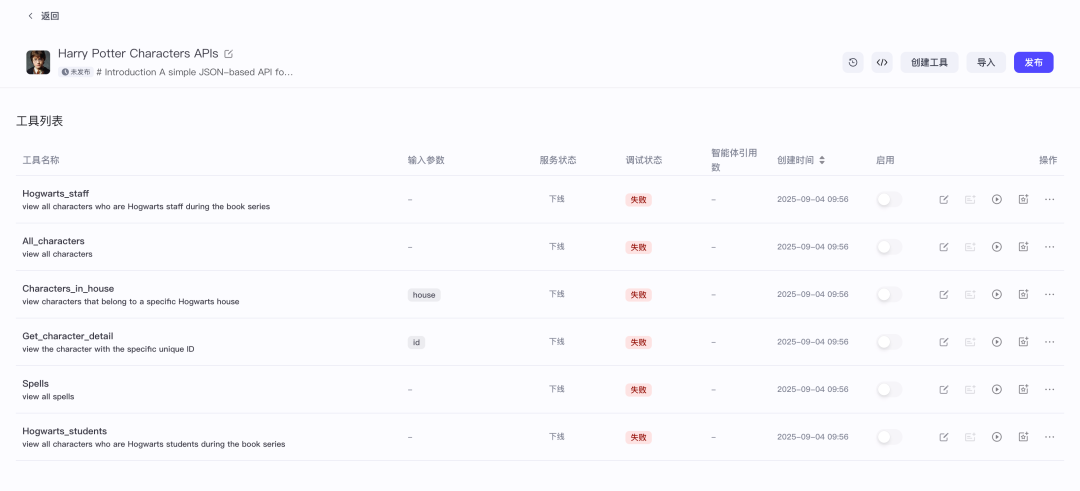Click the 输入参数 column header
This screenshot has height=491, width=1080.
(426, 160)
